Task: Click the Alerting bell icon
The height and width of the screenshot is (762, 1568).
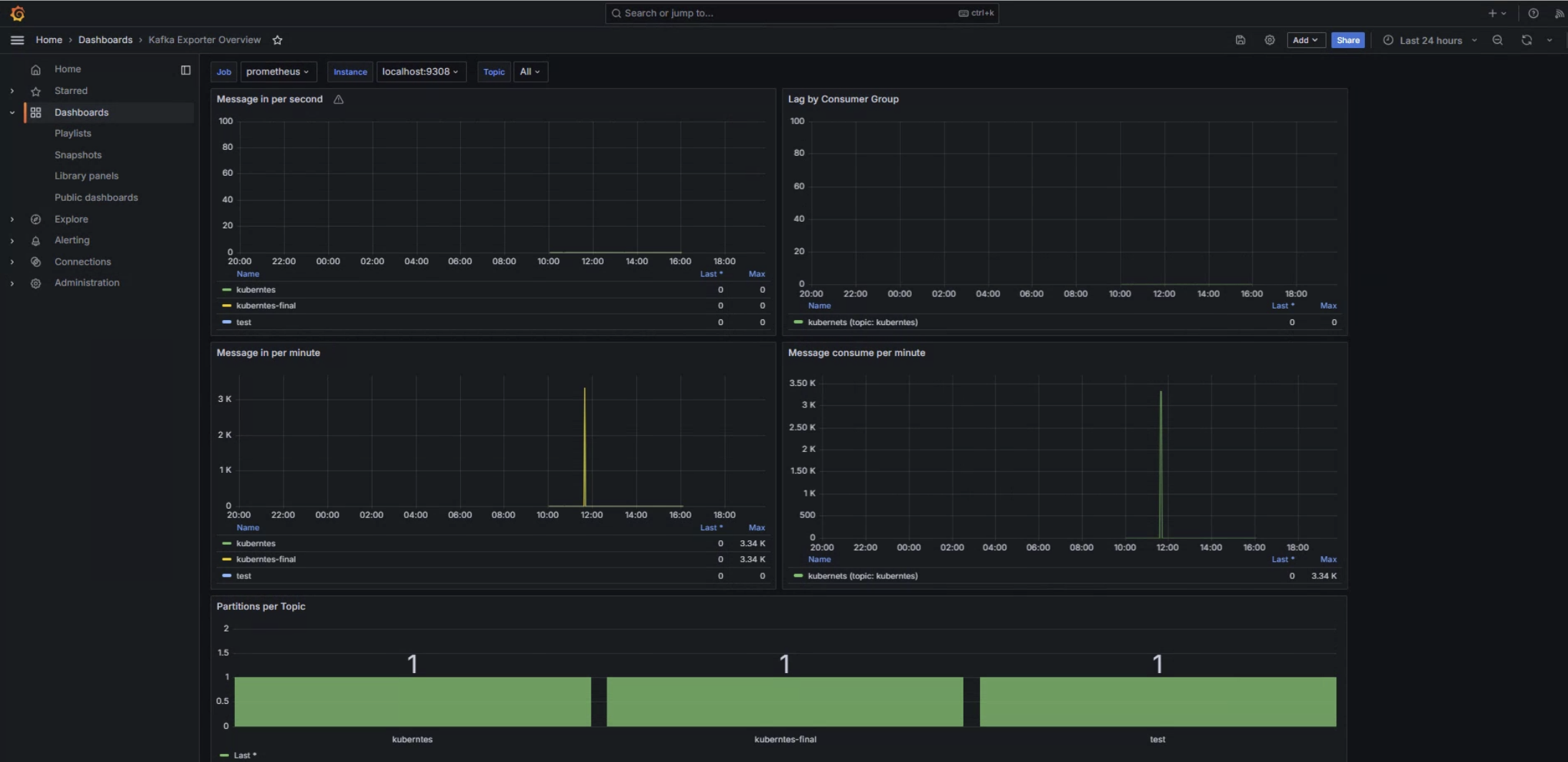Action: [x=36, y=240]
